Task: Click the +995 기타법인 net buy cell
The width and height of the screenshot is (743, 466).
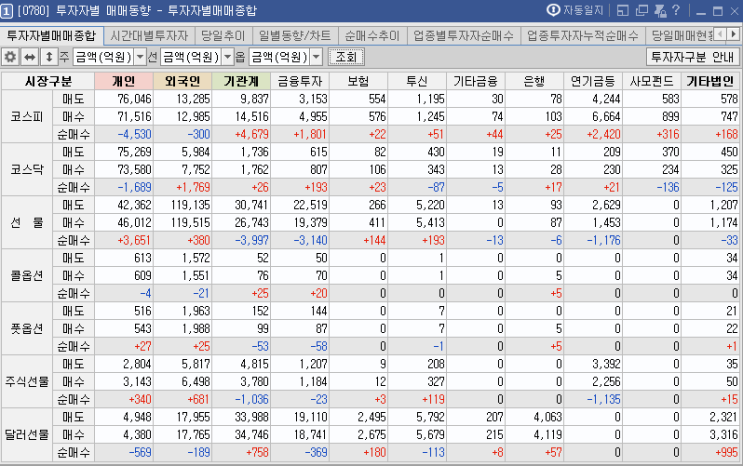Action: click(710, 453)
